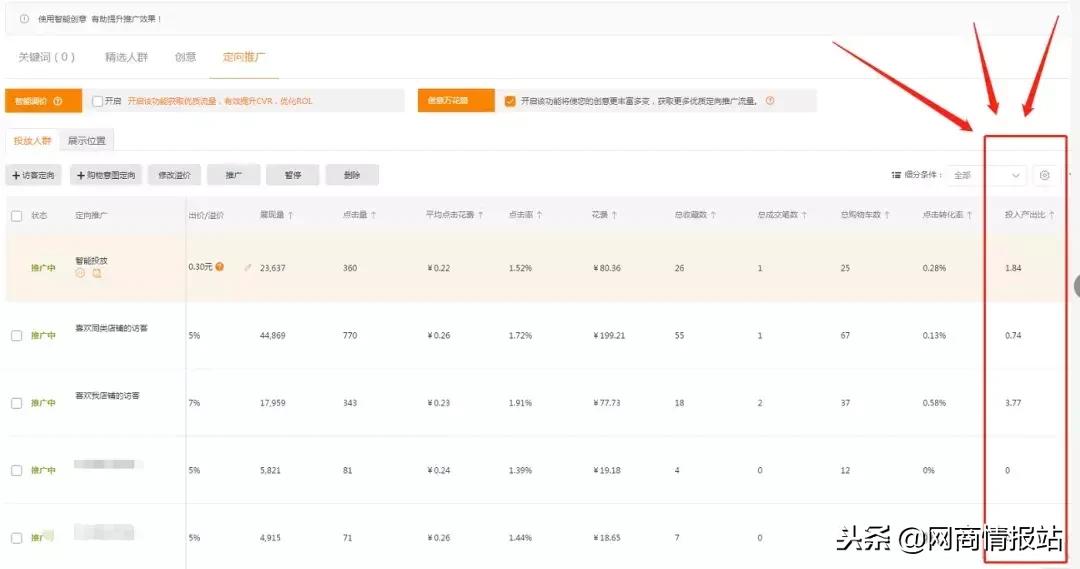The height and width of the screenshot is (569, 1080).
Task: Click the 1.44% click rate cell
Action: click(x=520, y=538)
